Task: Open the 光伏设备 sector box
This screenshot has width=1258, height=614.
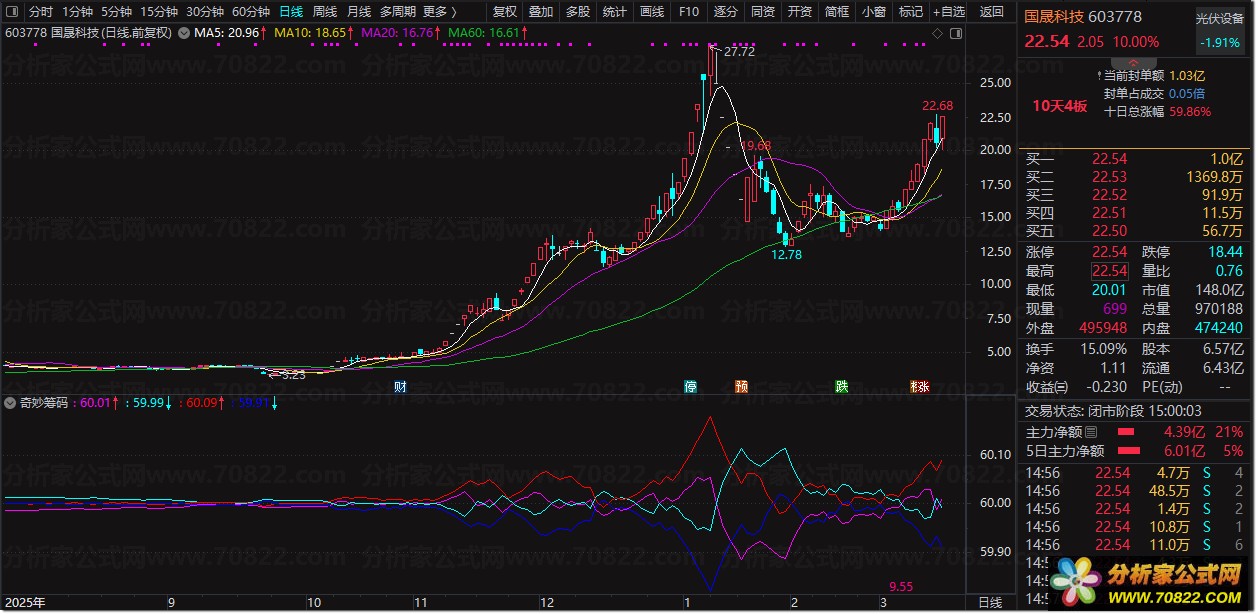Action: tap(1220, 30)
